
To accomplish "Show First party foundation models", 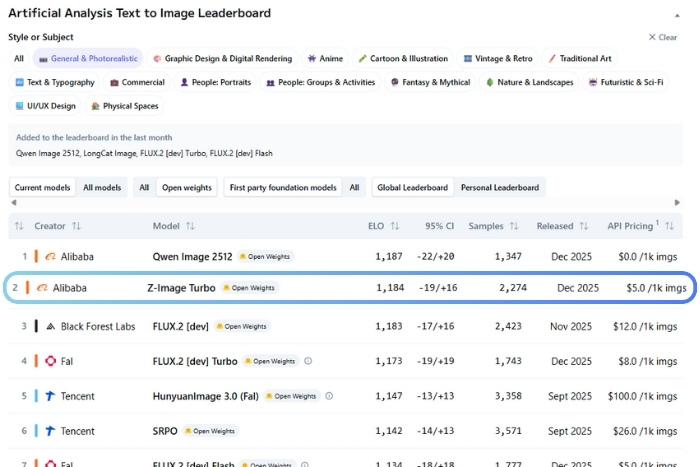I will (283, 188).
